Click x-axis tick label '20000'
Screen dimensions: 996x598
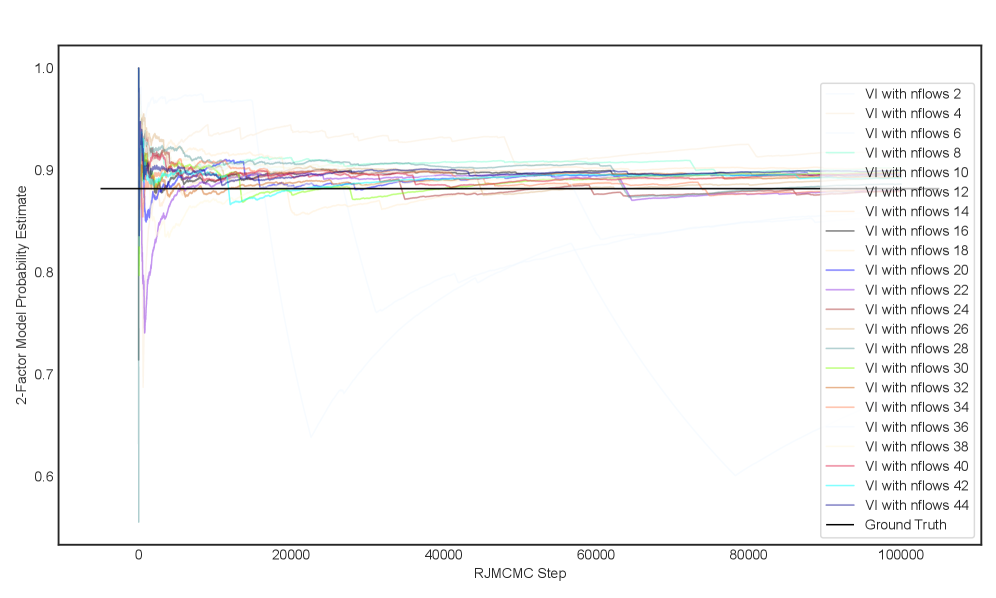291,555
